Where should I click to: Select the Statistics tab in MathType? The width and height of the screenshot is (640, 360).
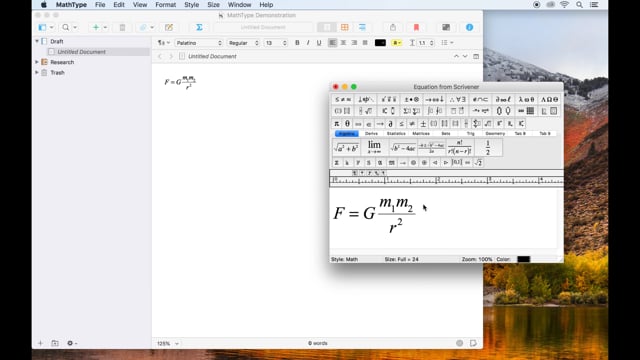click(x=396, y=133)
